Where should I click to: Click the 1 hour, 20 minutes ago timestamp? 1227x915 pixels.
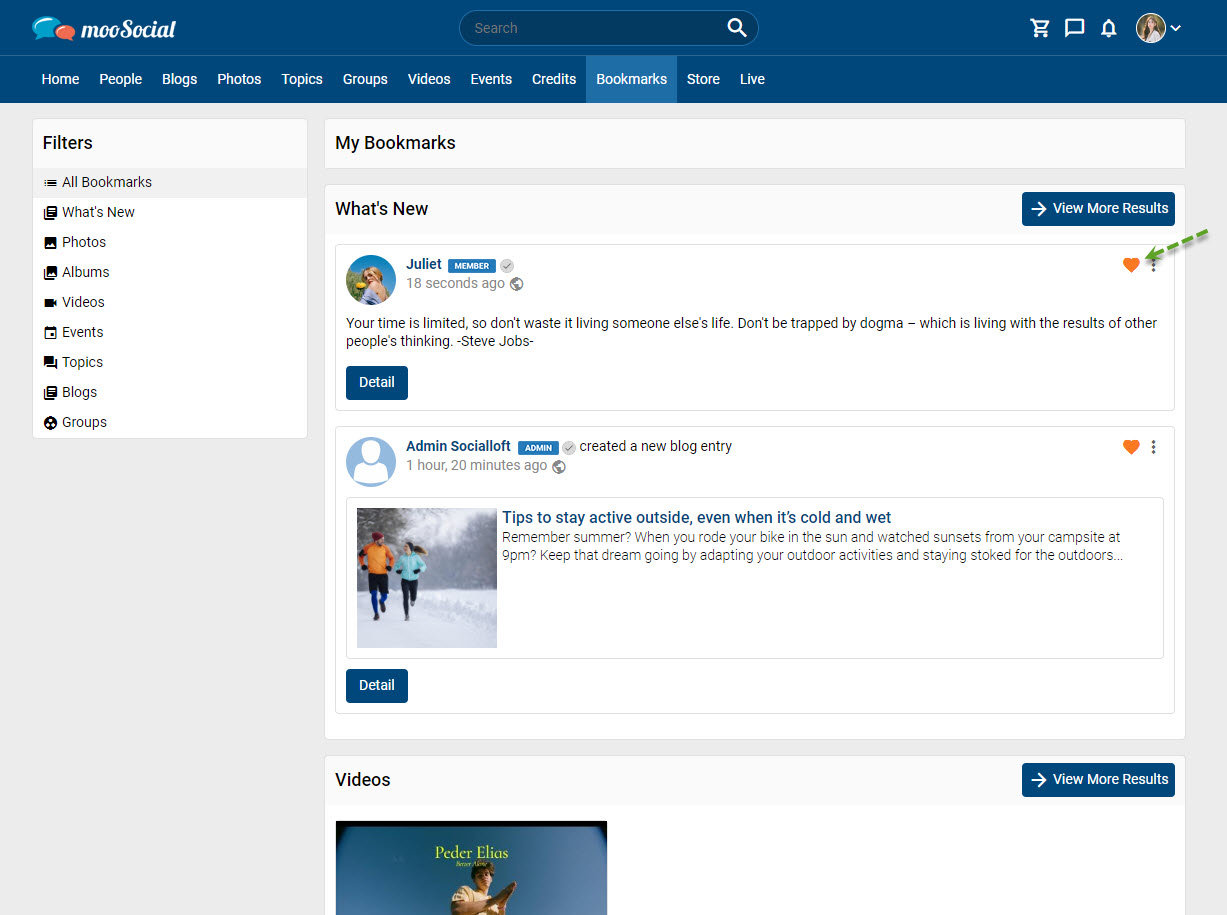point(476,465)
